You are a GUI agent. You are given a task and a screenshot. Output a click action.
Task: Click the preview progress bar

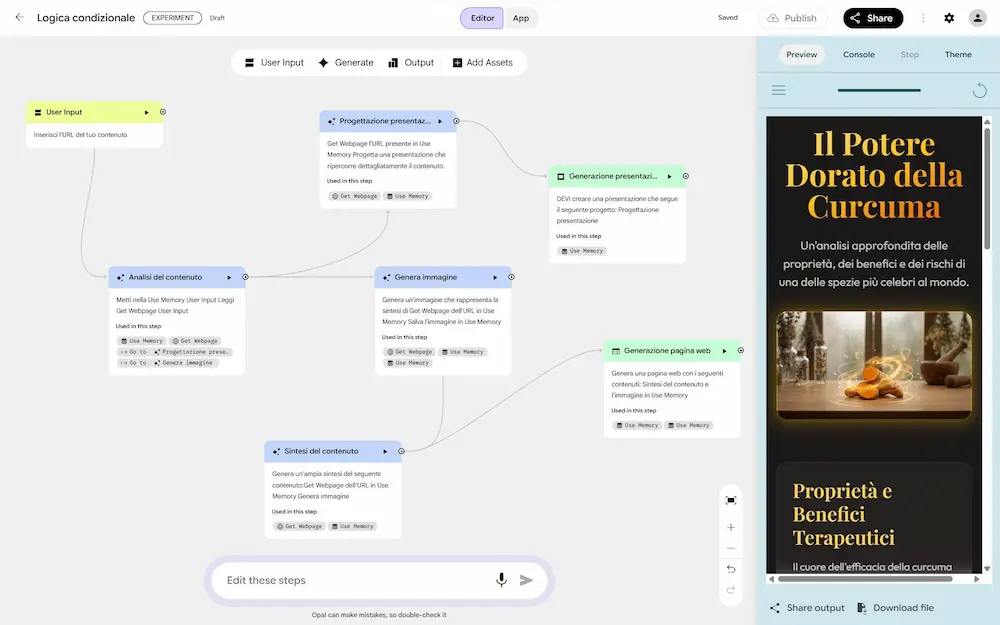pyautogui.click(x=879, y=90)
